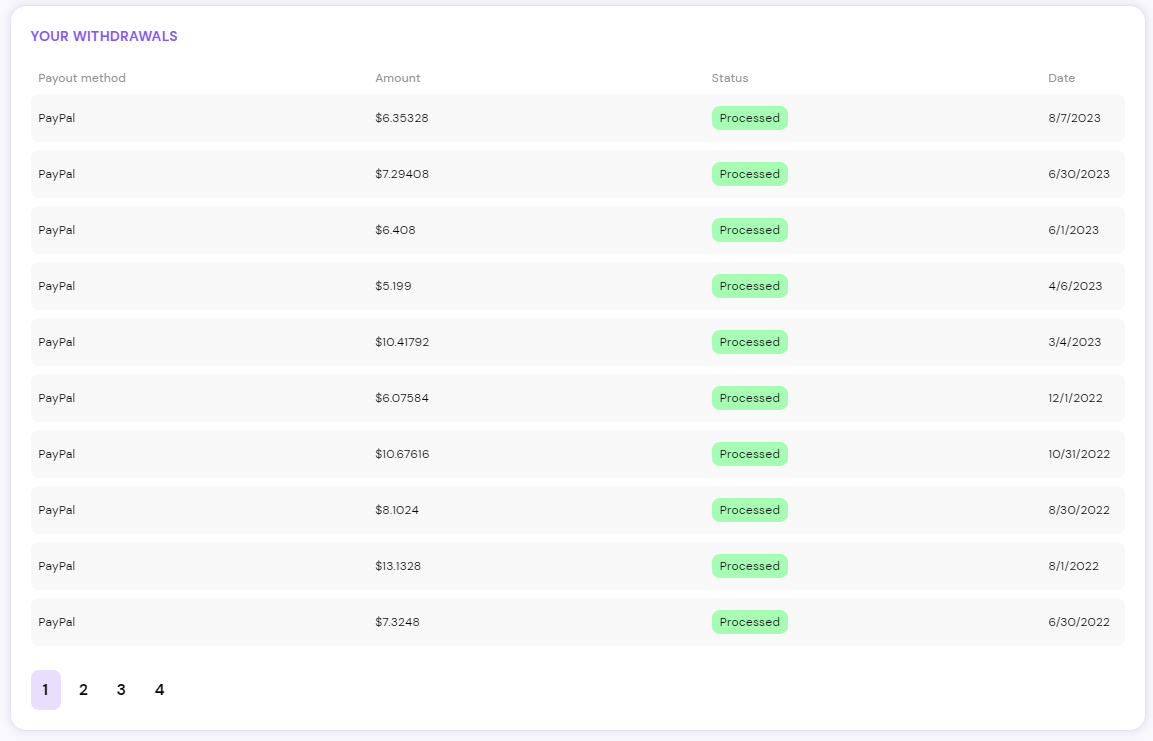The height and width of the screenshot is (741, 1153).
Task: Go to withdrawals page 4
Action: coord(160,690)
